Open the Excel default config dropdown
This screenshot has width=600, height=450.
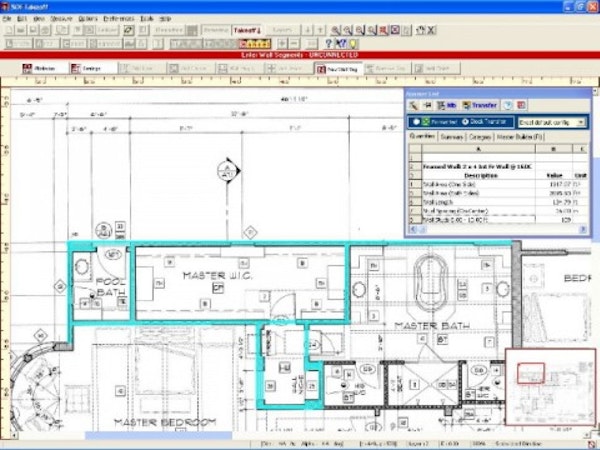click(x=551, y=122)
